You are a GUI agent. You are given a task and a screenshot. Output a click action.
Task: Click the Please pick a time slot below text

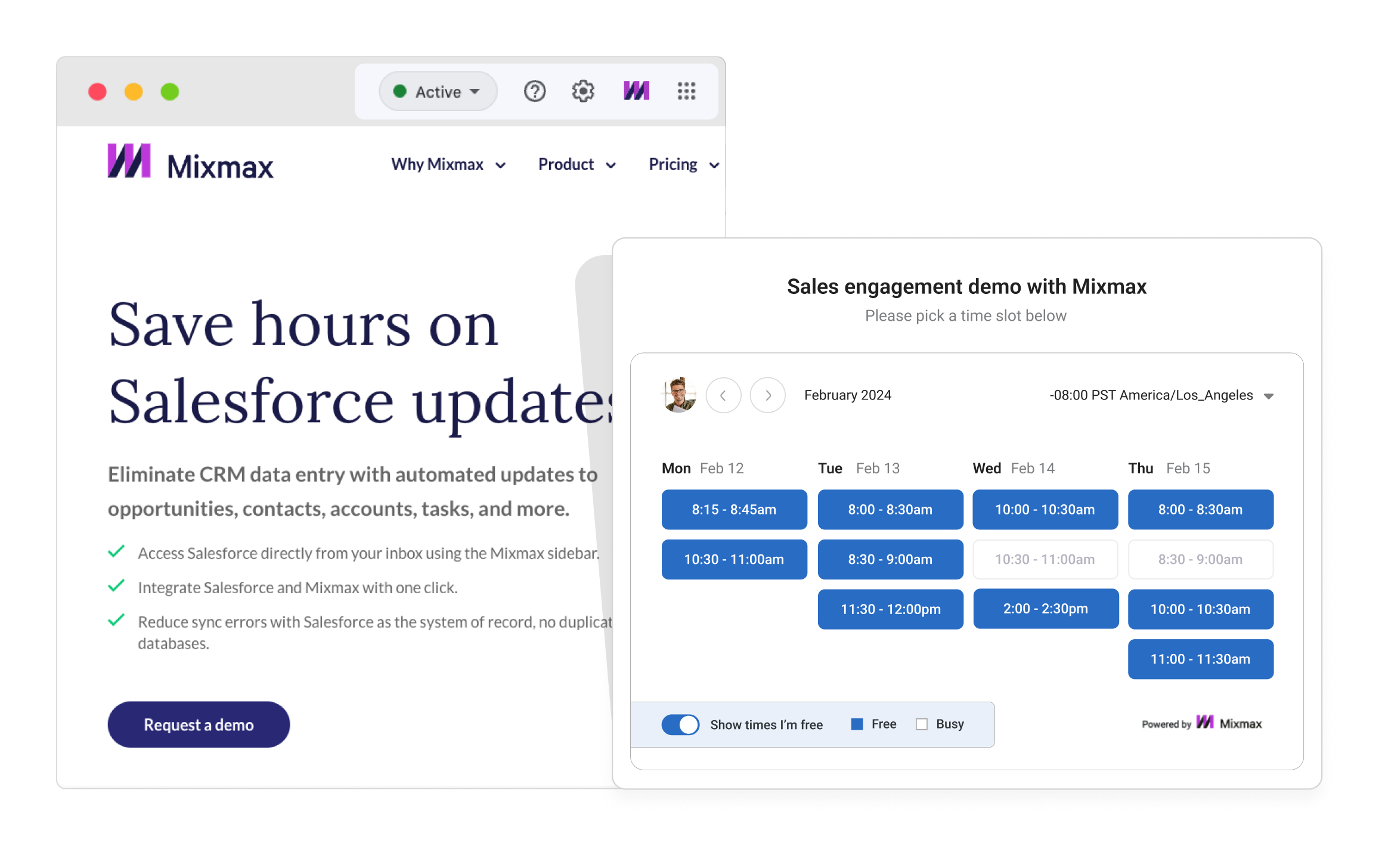[966, 315]
